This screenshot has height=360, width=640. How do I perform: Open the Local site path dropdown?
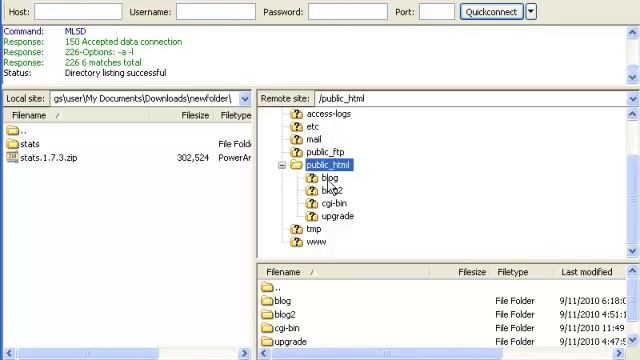(245, 99)
